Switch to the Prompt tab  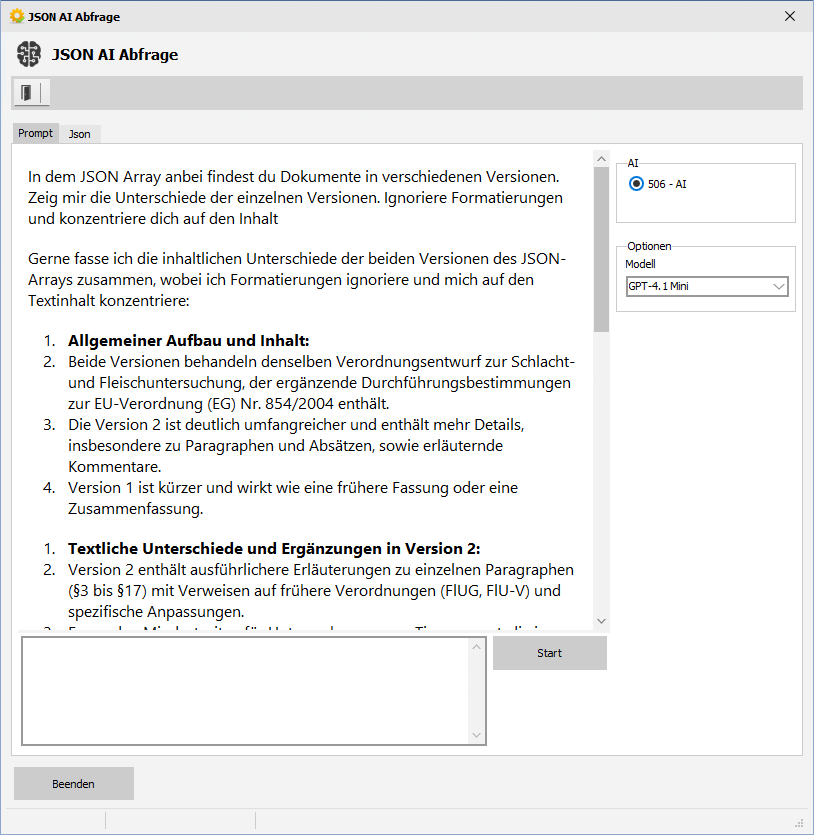coord(35,133)
